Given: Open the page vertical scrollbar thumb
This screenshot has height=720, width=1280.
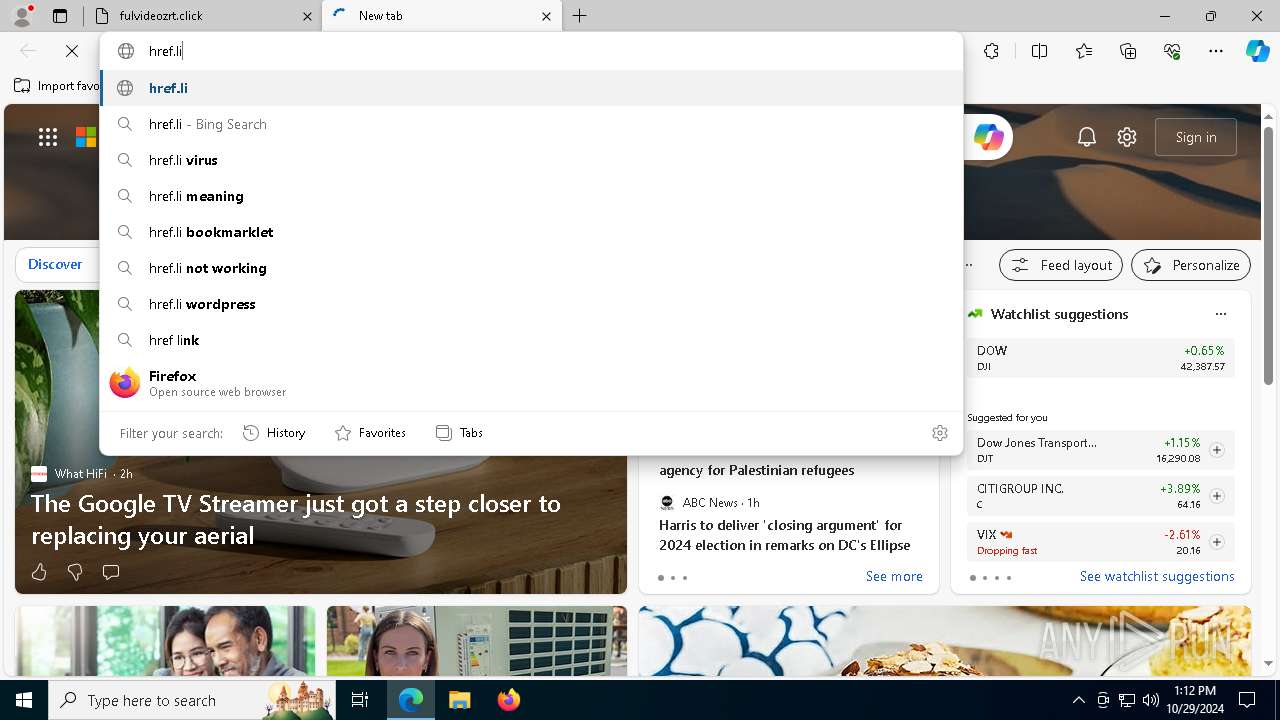Looking at the screenshot, I should 1268,256.
